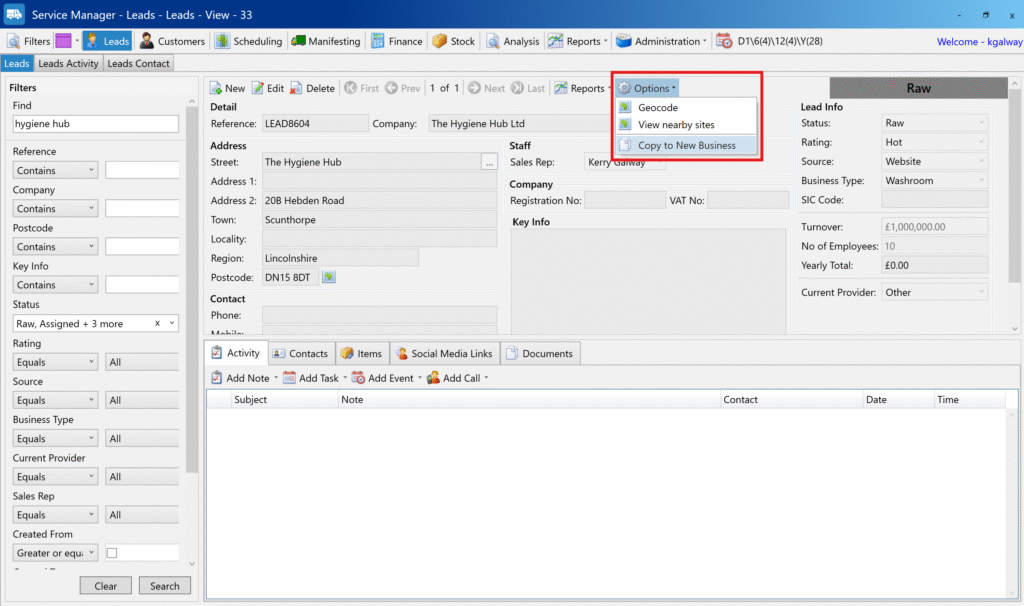Click the Find text input field

tap(95, 124)
